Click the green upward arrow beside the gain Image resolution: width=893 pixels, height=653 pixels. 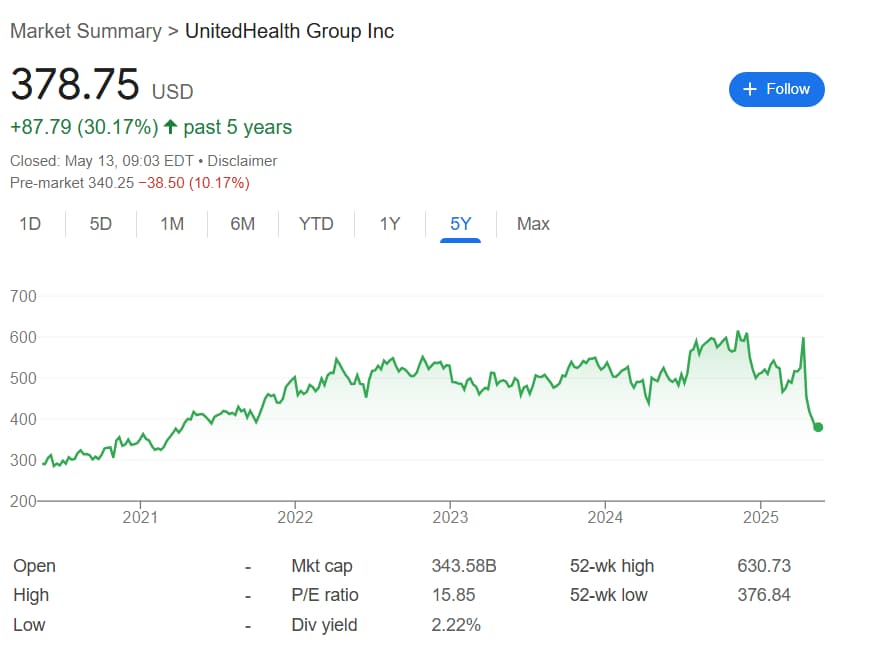[x=172, y=128]
